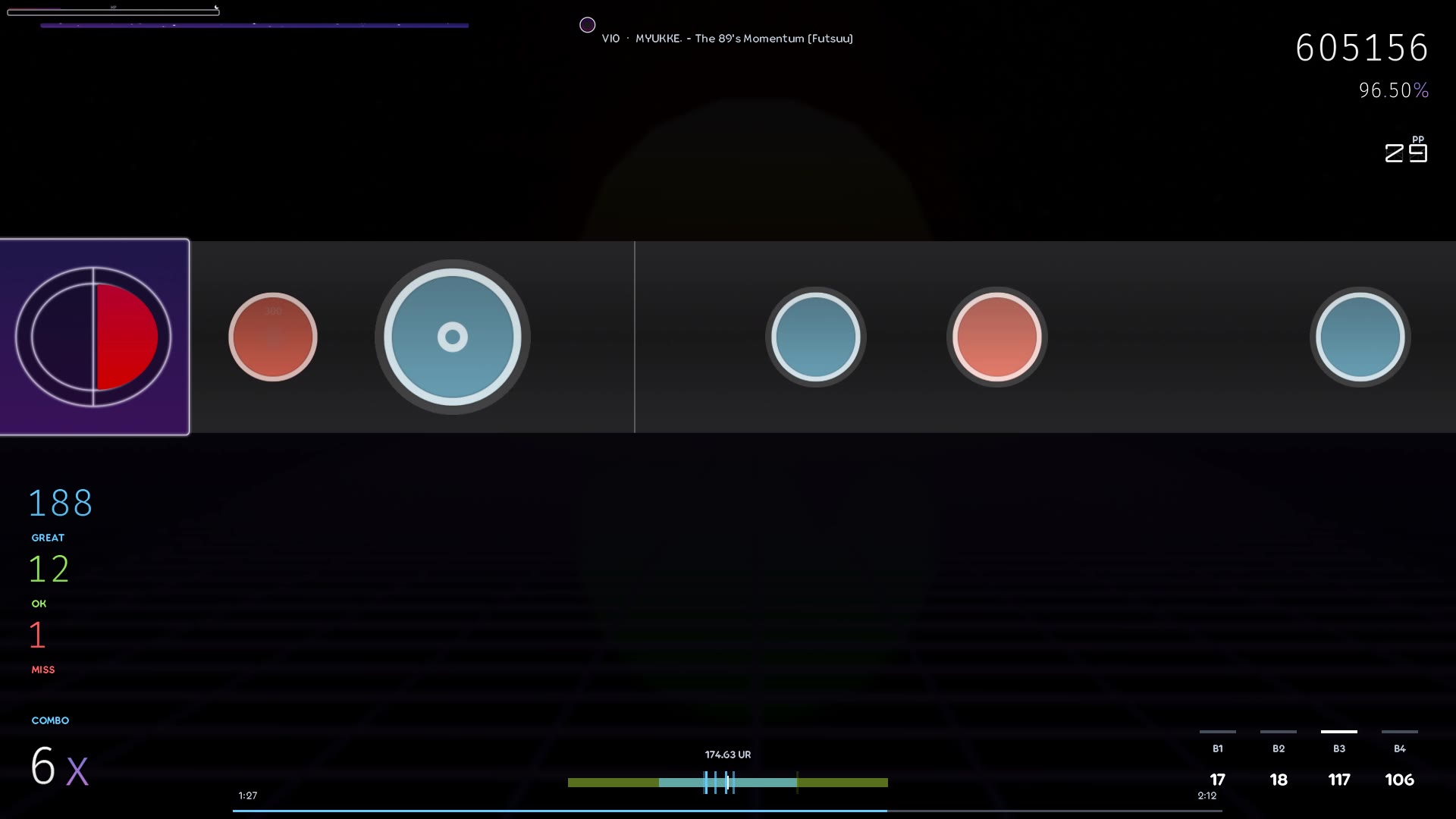Viewport: 1456px width, 819px height.
Task: Click the hit error meter bar
Action: coord(728,782)
